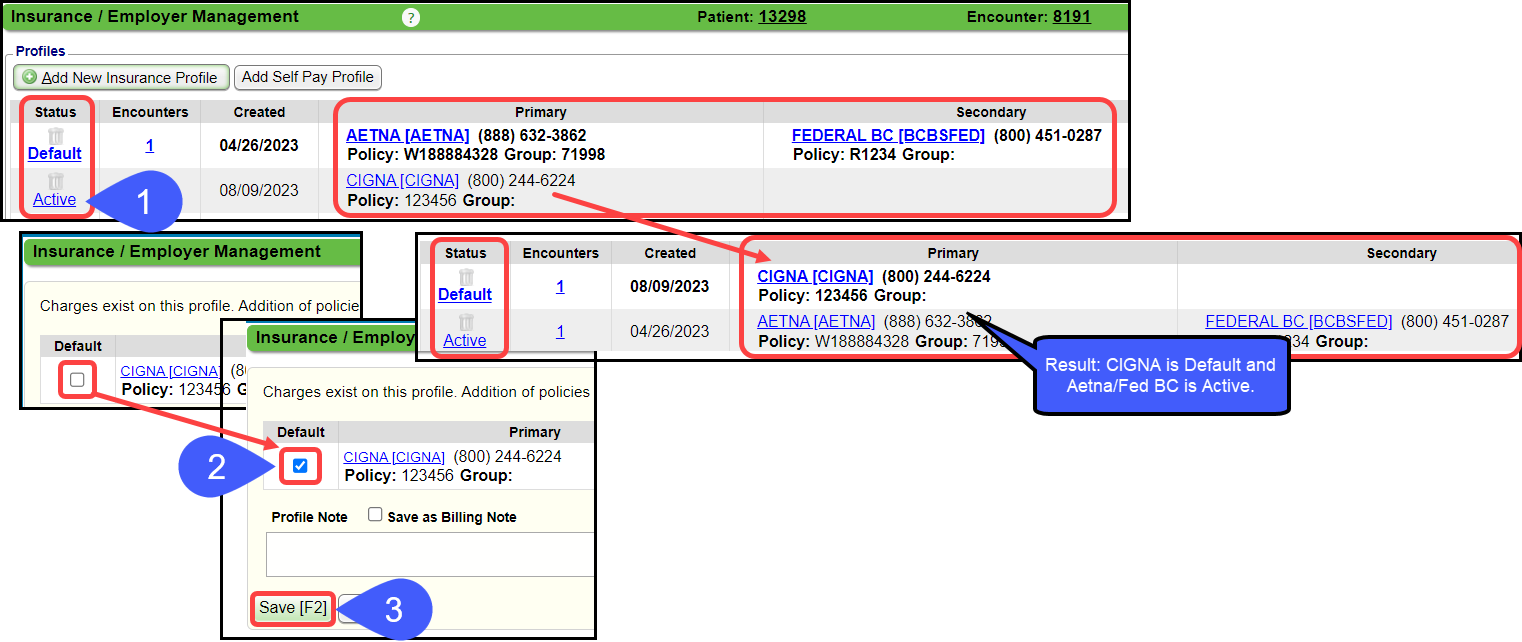This screenshot has height=642, width=1522.
Task: Select the bold AETNA phone number (888) 632-3862
Action: tap(532, 136)
